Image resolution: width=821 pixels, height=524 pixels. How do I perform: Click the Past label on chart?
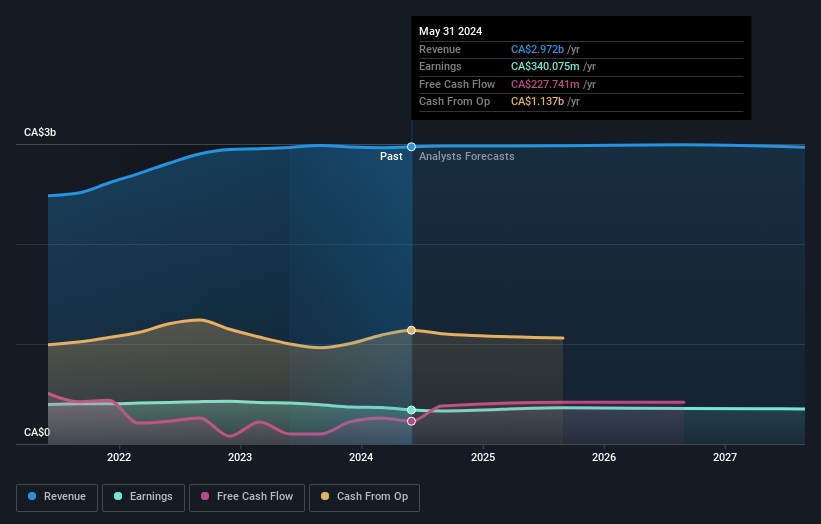tap(391, 157)
